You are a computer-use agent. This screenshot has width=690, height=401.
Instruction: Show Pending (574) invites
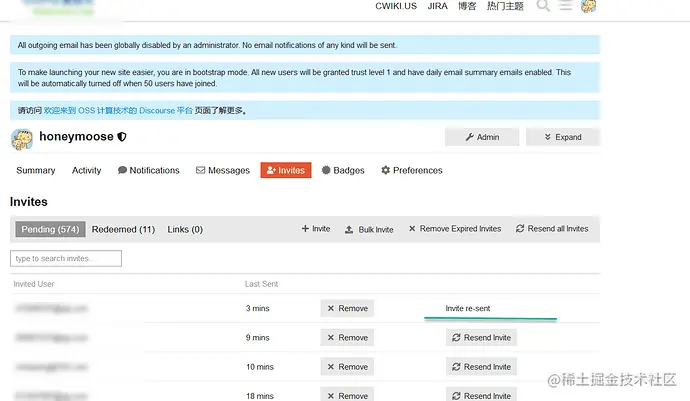(x=50, y=229)
